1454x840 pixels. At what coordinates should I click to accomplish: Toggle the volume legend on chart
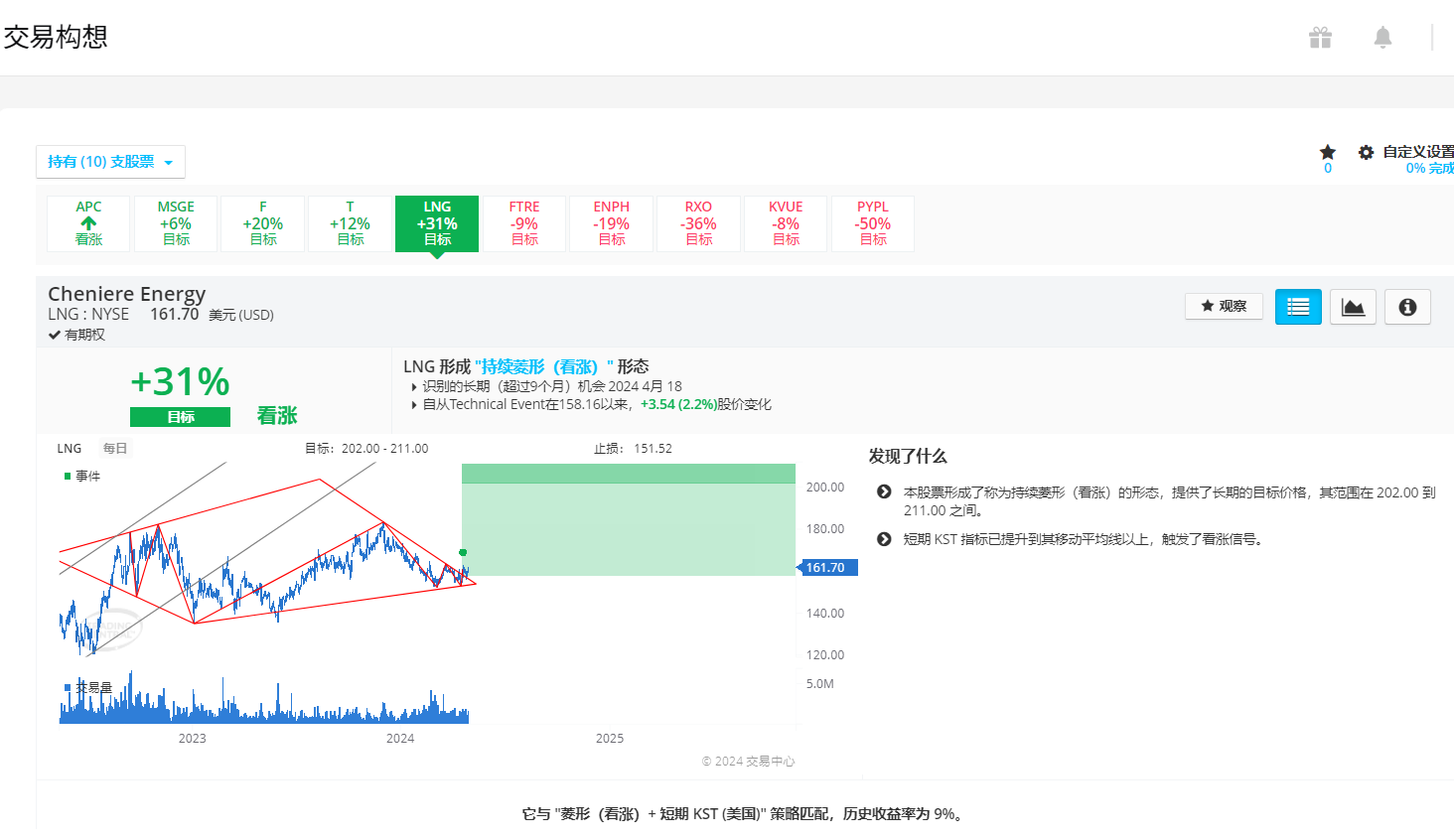pos(88,687)
